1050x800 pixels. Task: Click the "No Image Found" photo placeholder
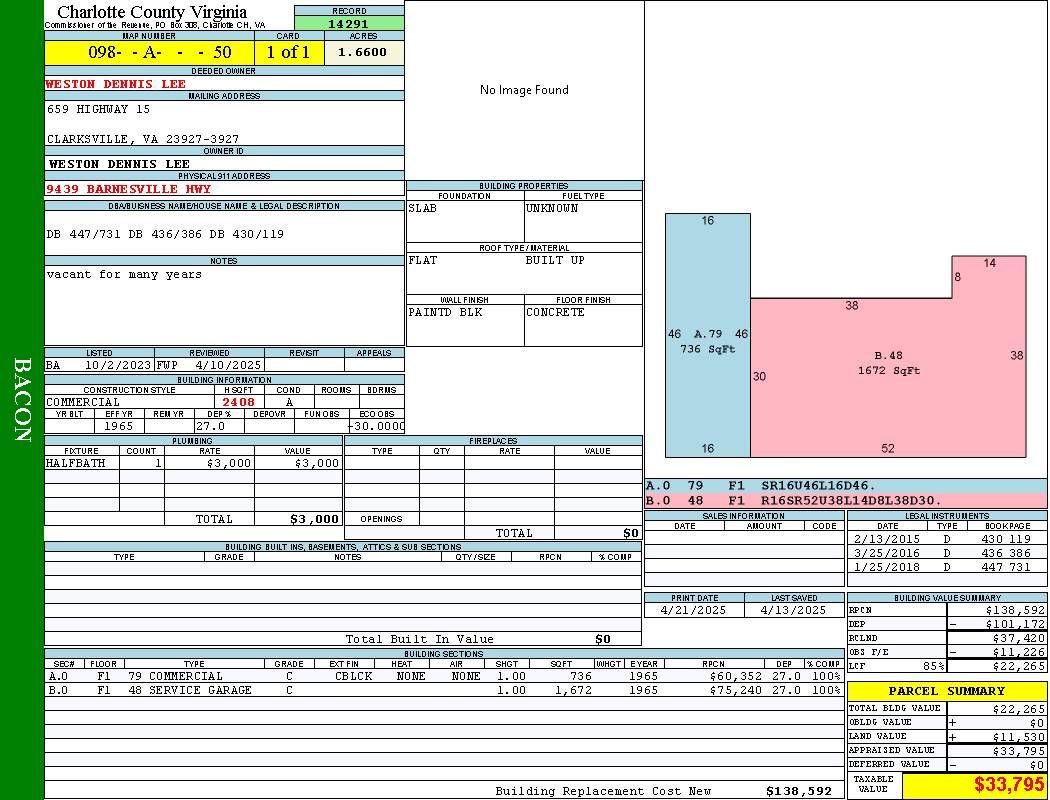(x=524, y=90)
